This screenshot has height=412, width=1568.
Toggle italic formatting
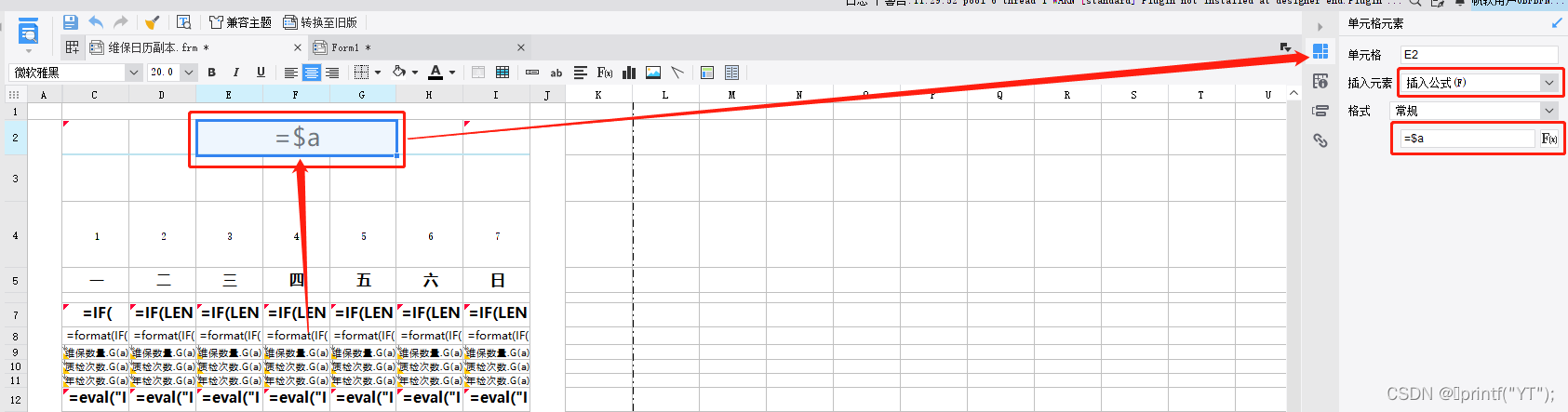[235, 73]
